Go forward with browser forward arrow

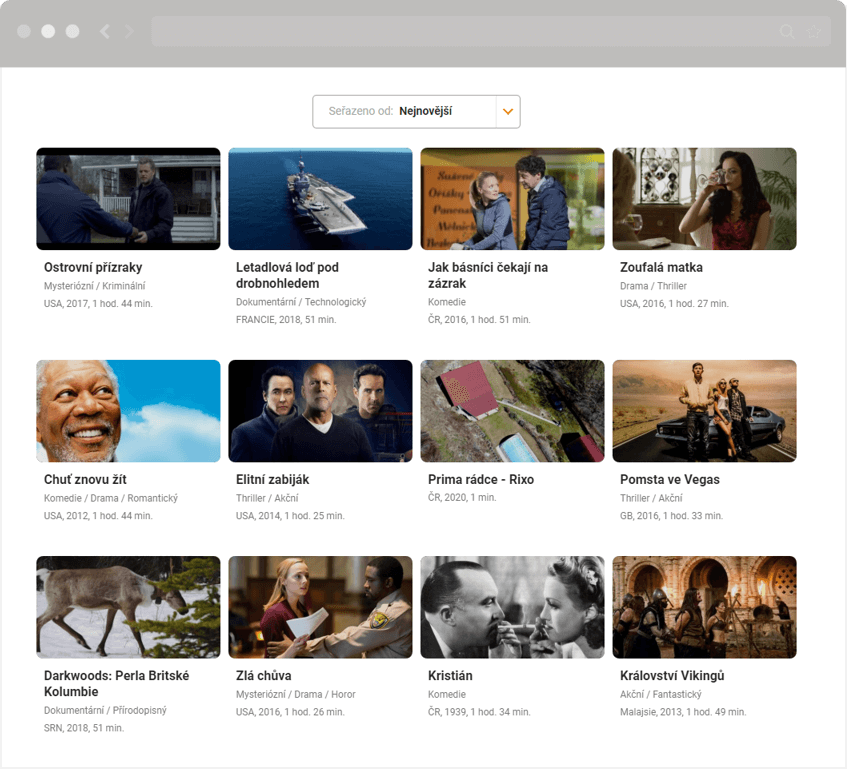pyautogui.click(x=129, y=31)
